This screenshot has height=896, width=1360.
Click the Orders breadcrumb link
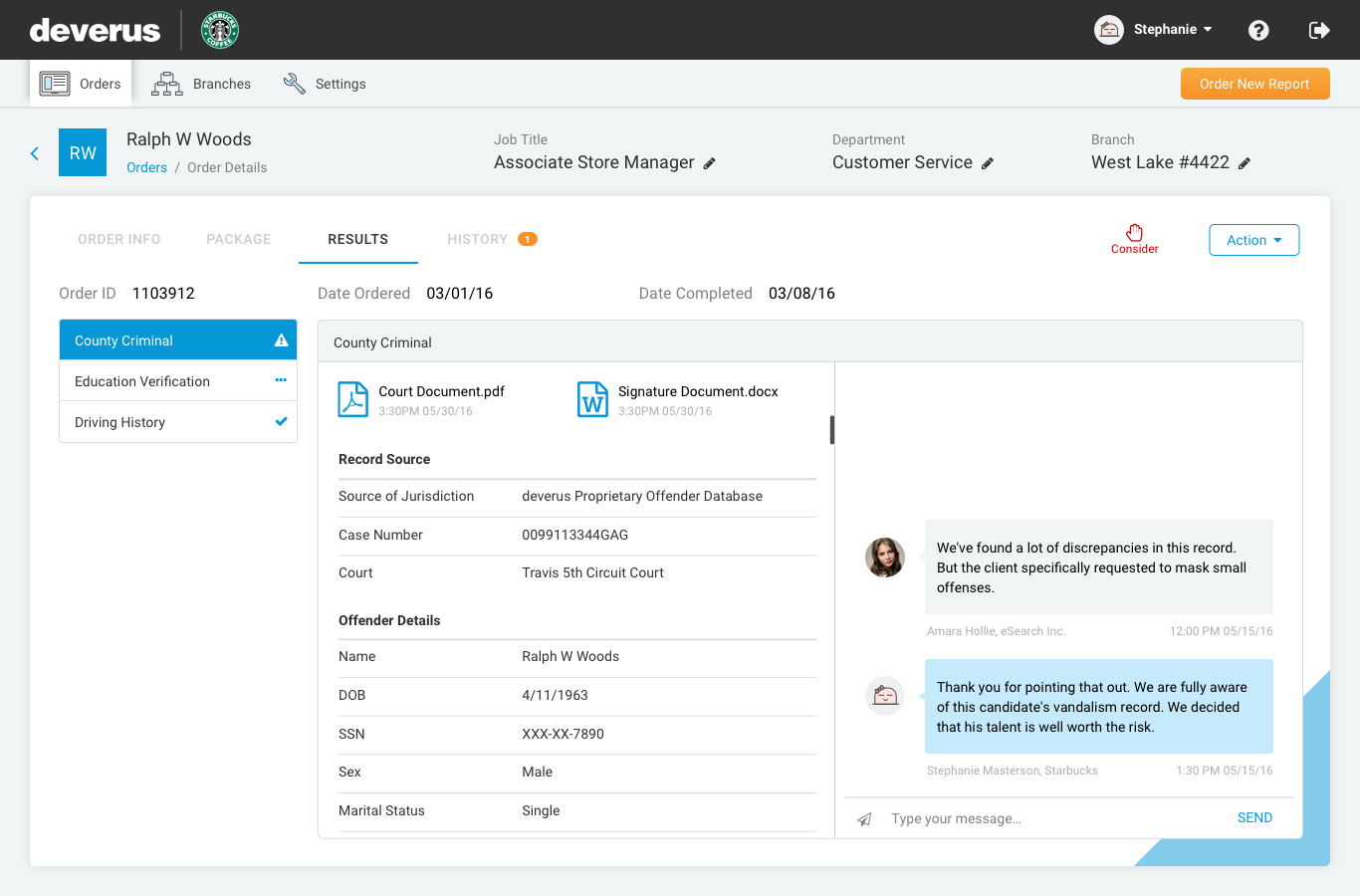coord(146,167)
